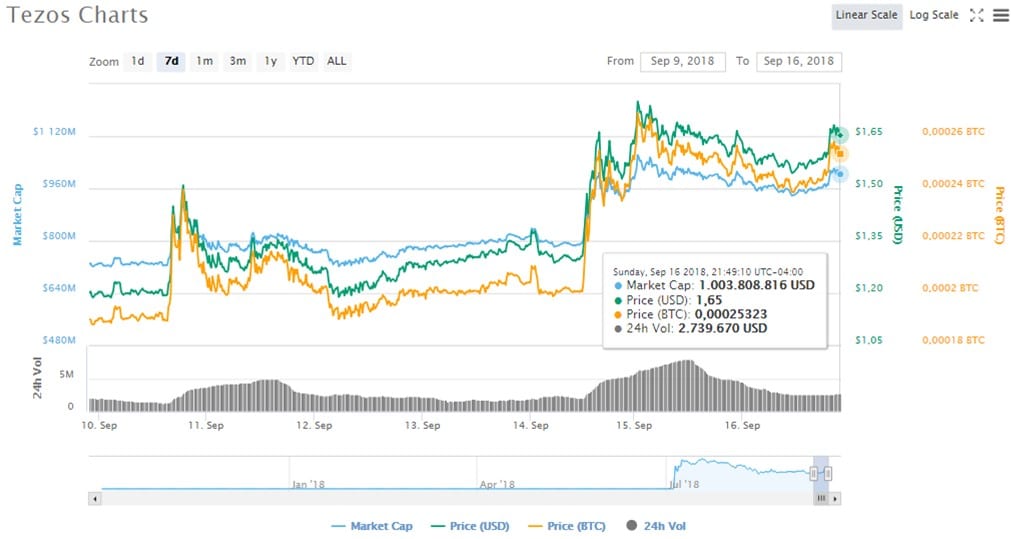Click the '$1,35' price axis label
This screenshot has height=539, width=1011.
click(869, 236)
